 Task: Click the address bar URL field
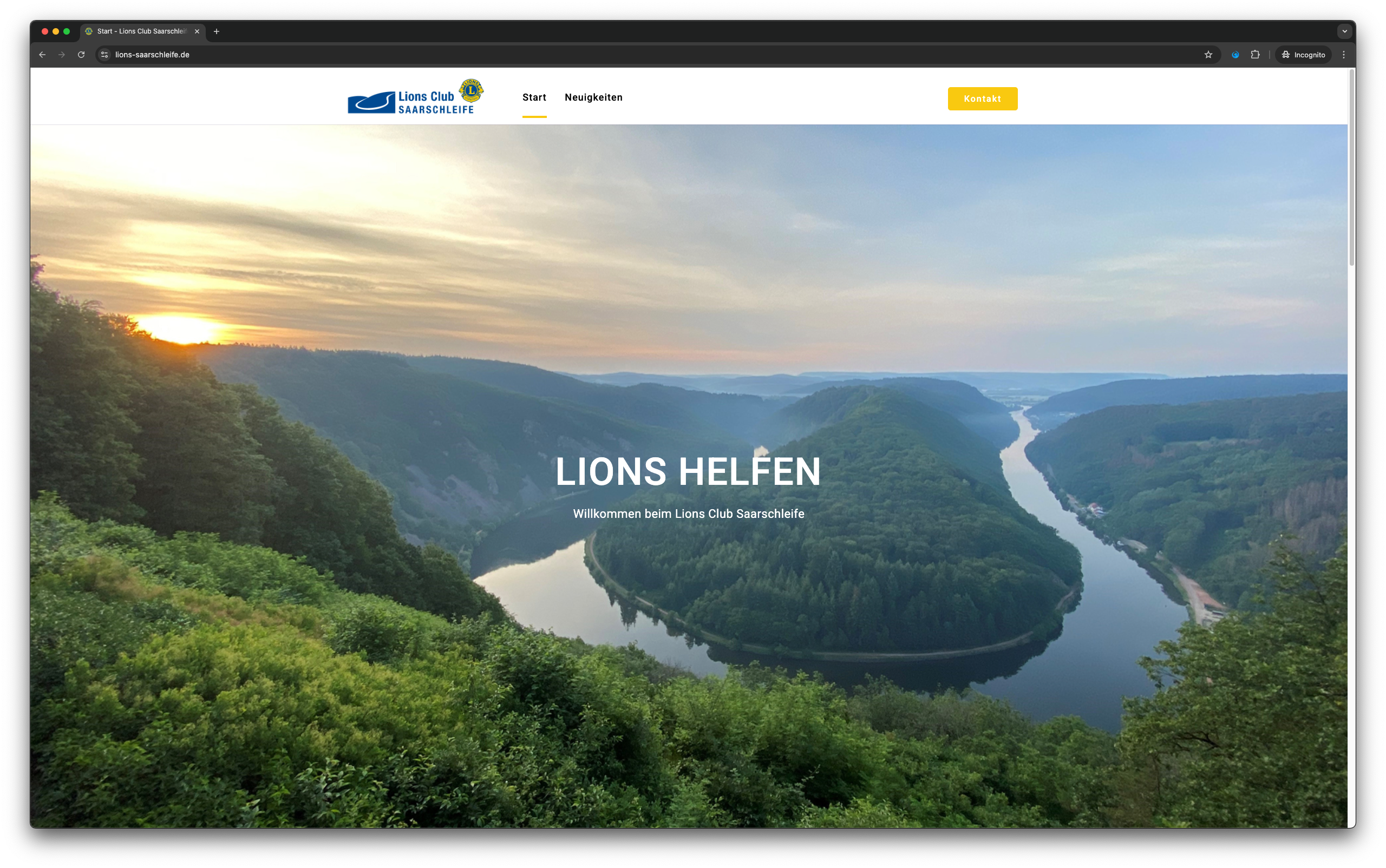tap(655, 55)
